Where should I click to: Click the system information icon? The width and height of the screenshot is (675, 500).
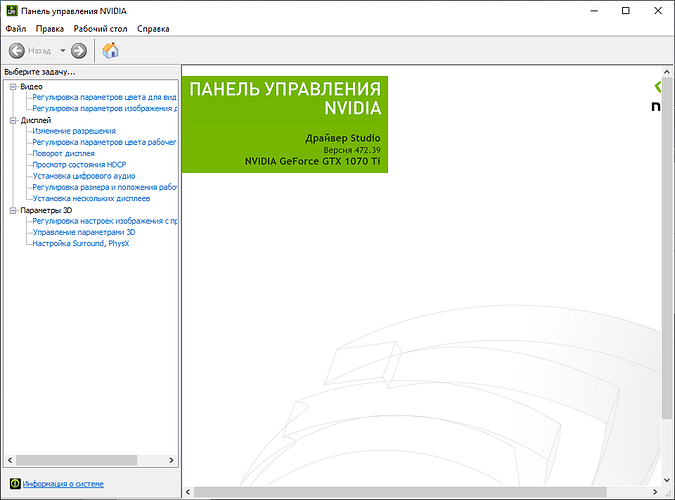coord(15,484)
